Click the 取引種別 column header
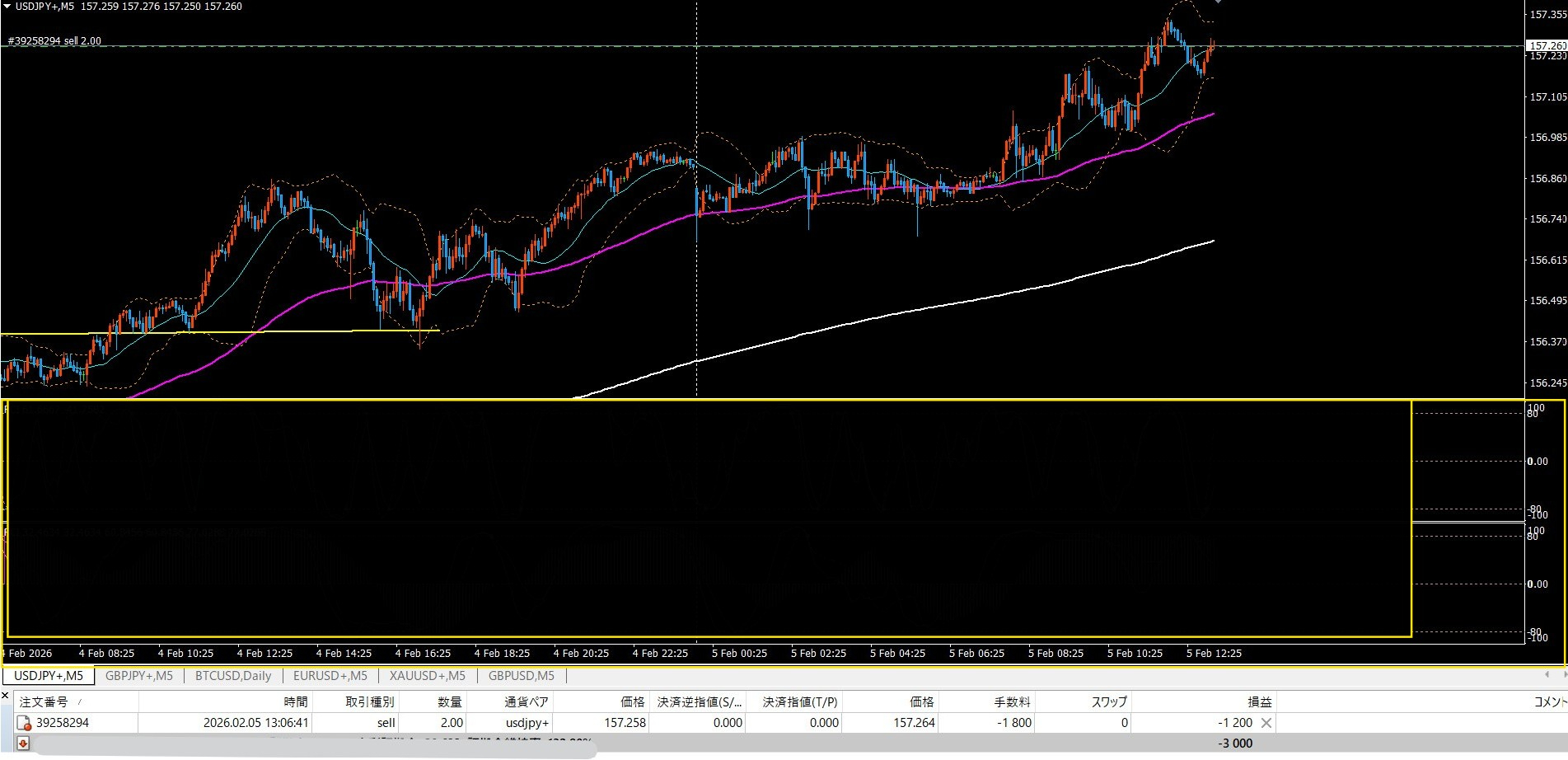 tap(369, 702)
